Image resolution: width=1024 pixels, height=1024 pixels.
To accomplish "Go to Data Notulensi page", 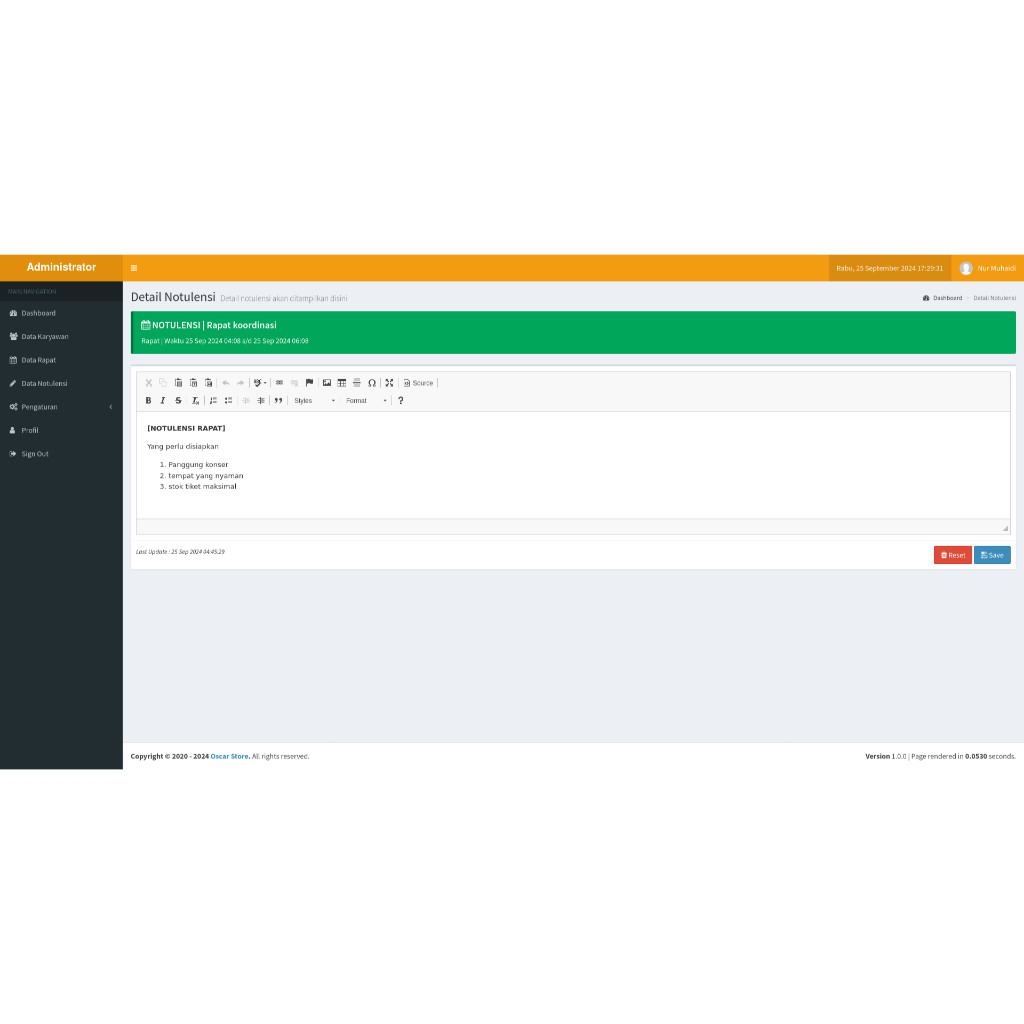I will click(x=61, y=383).
